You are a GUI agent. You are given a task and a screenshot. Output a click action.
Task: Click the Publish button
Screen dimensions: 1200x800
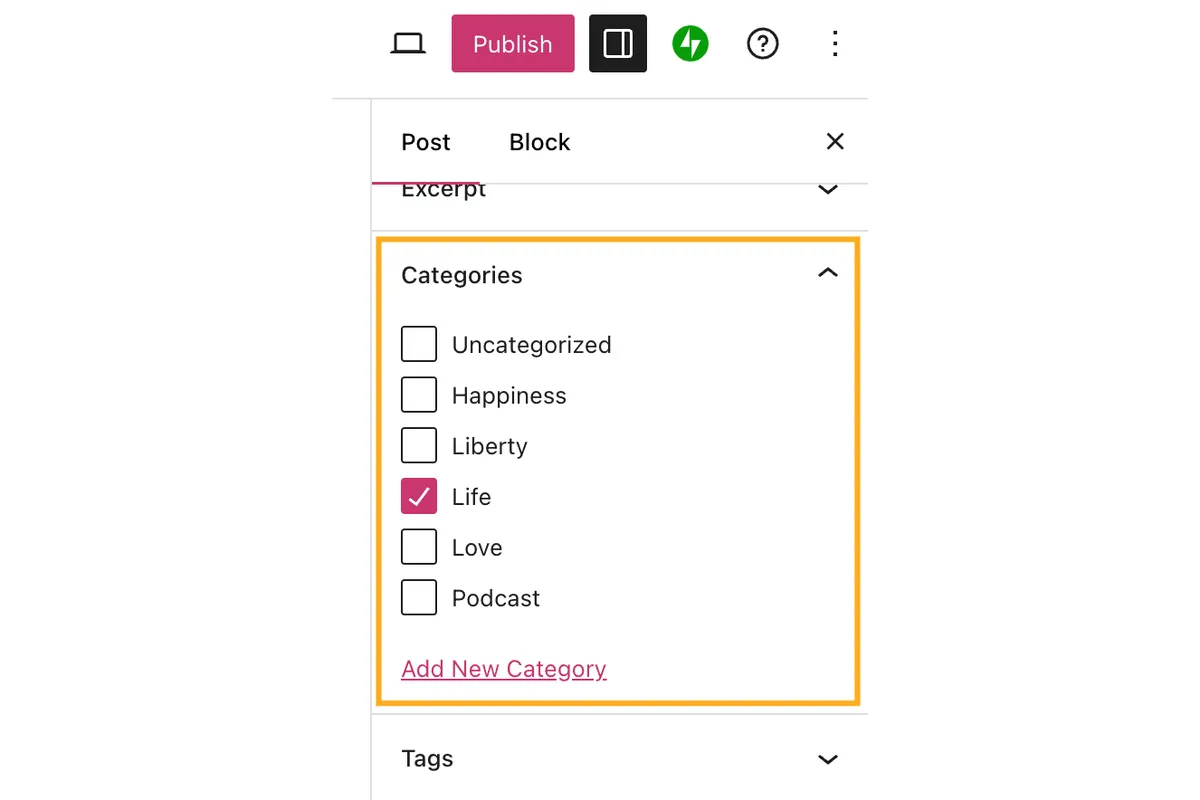pos(513,44)
